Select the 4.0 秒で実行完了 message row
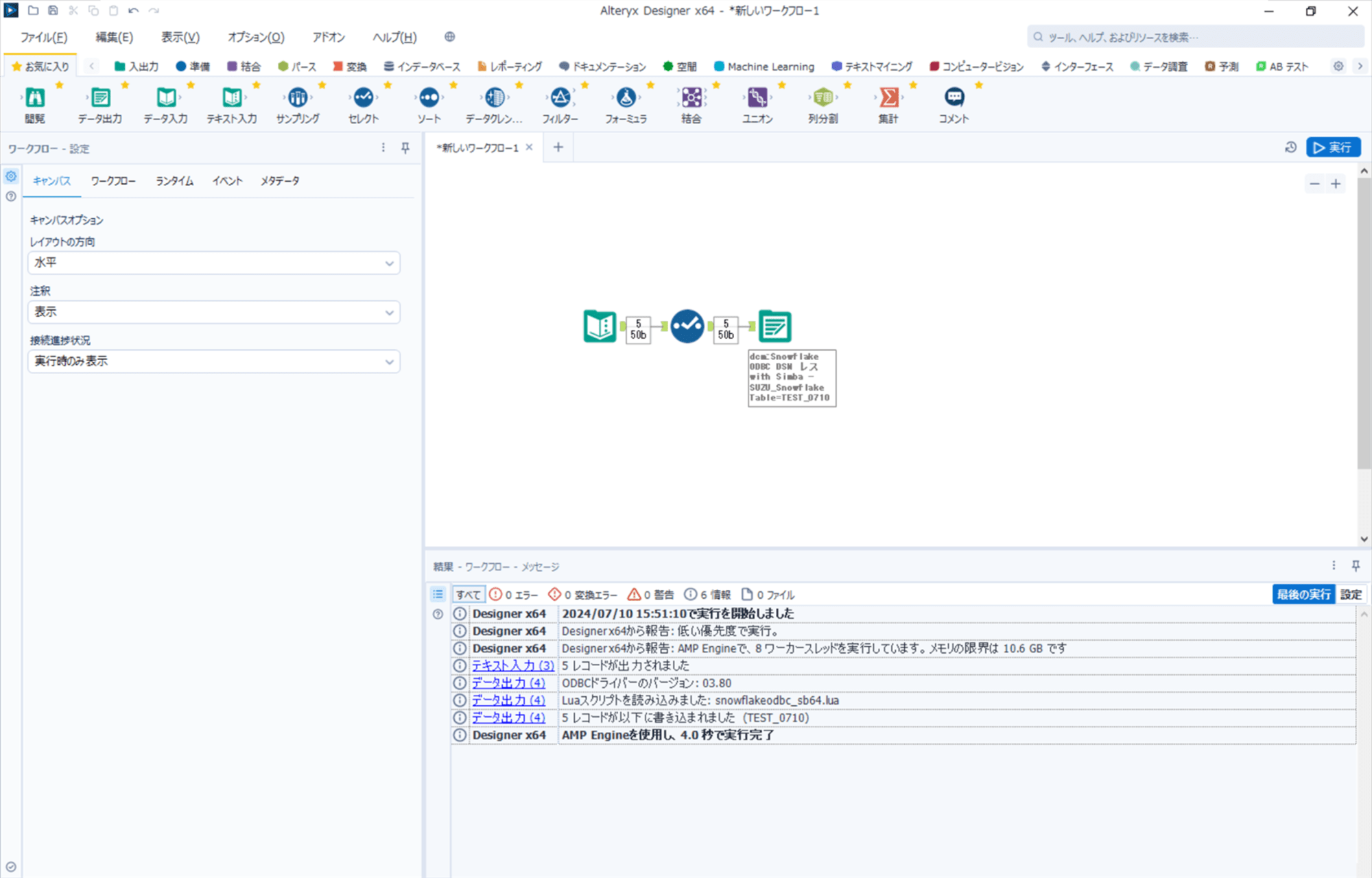Image resolution: width=1372 pixels, height=878 pixels. point(903,735)
